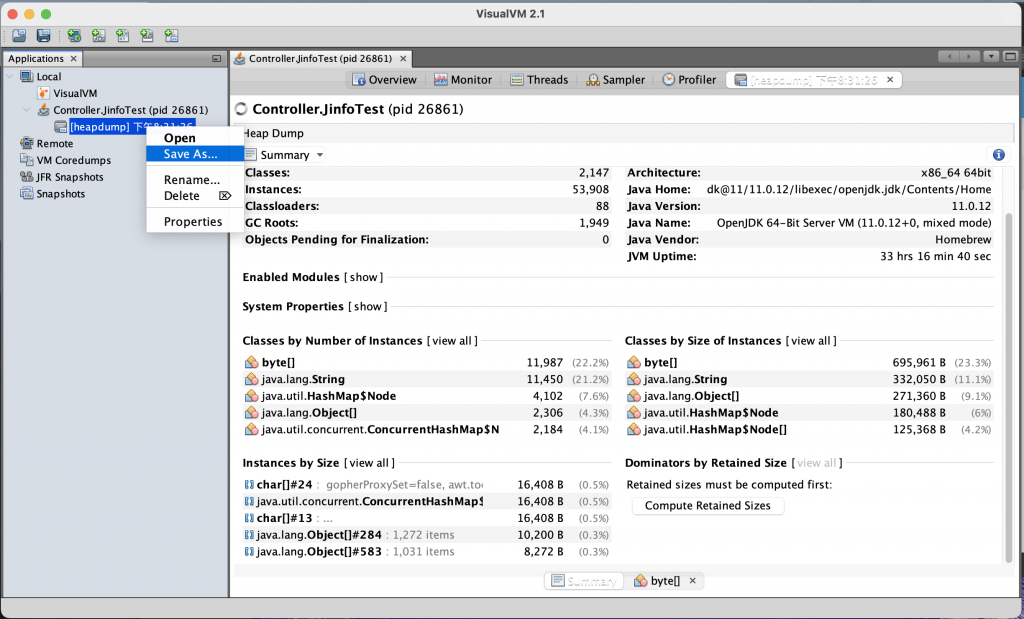Close the [heapdump] tab beside Profiler
Viewport: 1024px width, 619px height.
890,80
